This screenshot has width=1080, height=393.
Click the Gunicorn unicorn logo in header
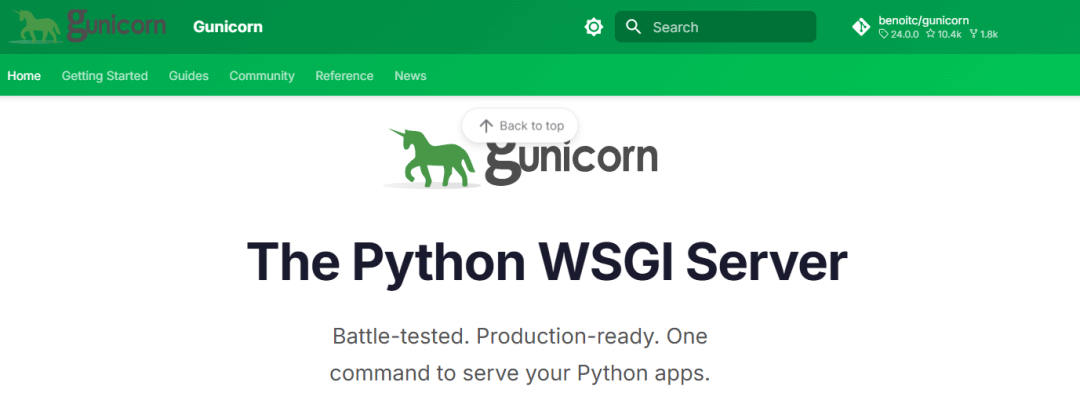click(87, 26)
